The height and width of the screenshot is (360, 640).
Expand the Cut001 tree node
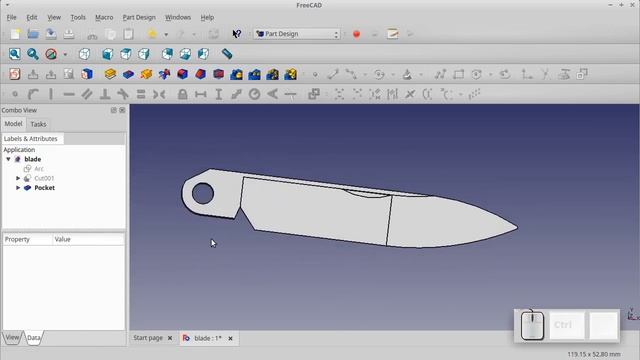click(18, 178)
